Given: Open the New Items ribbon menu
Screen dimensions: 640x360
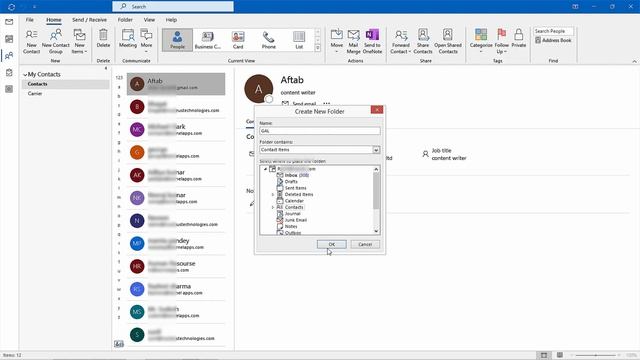Looking at the screenshot, I should pos(80,41).
